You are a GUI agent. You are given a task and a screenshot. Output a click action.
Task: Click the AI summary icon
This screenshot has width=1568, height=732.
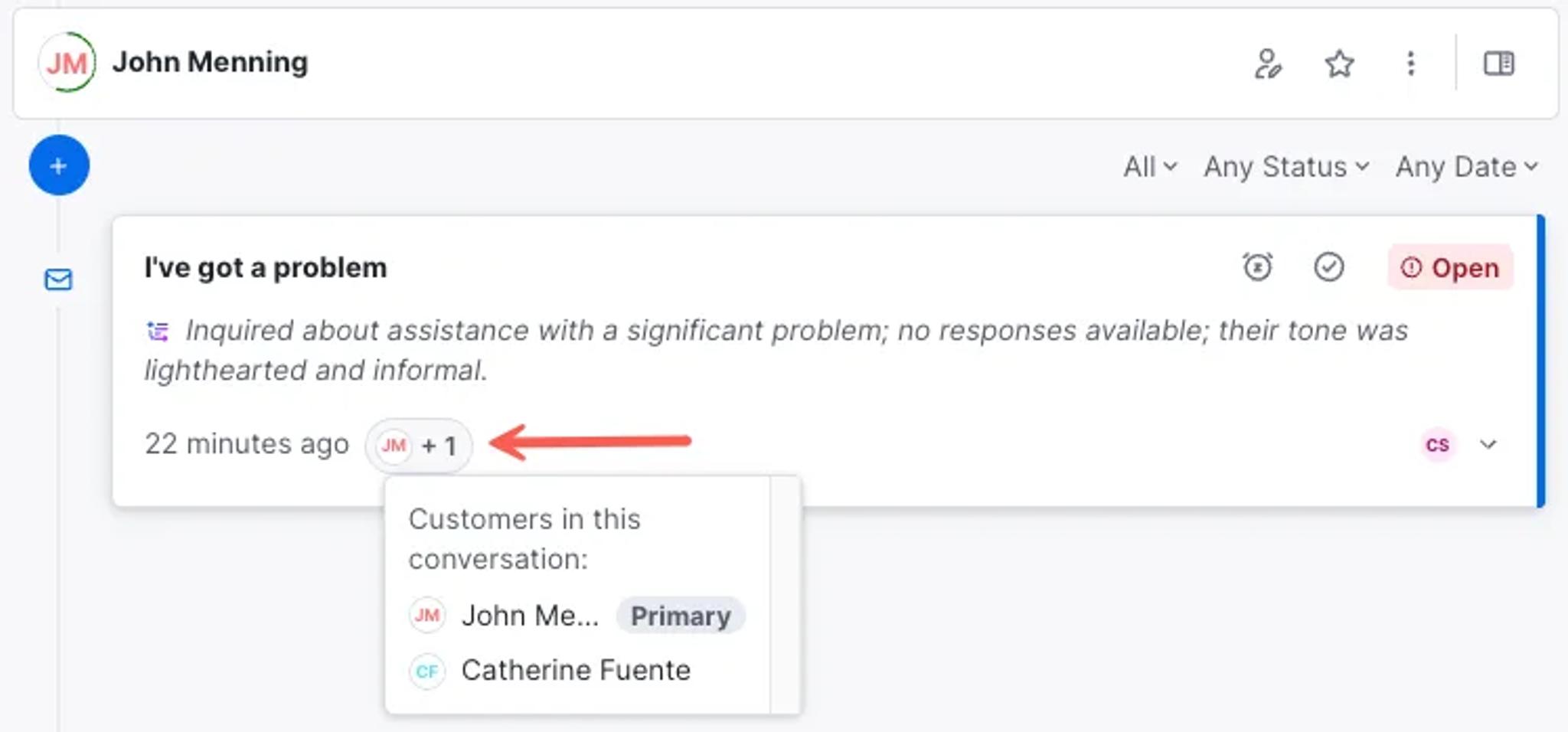(157, 332)
